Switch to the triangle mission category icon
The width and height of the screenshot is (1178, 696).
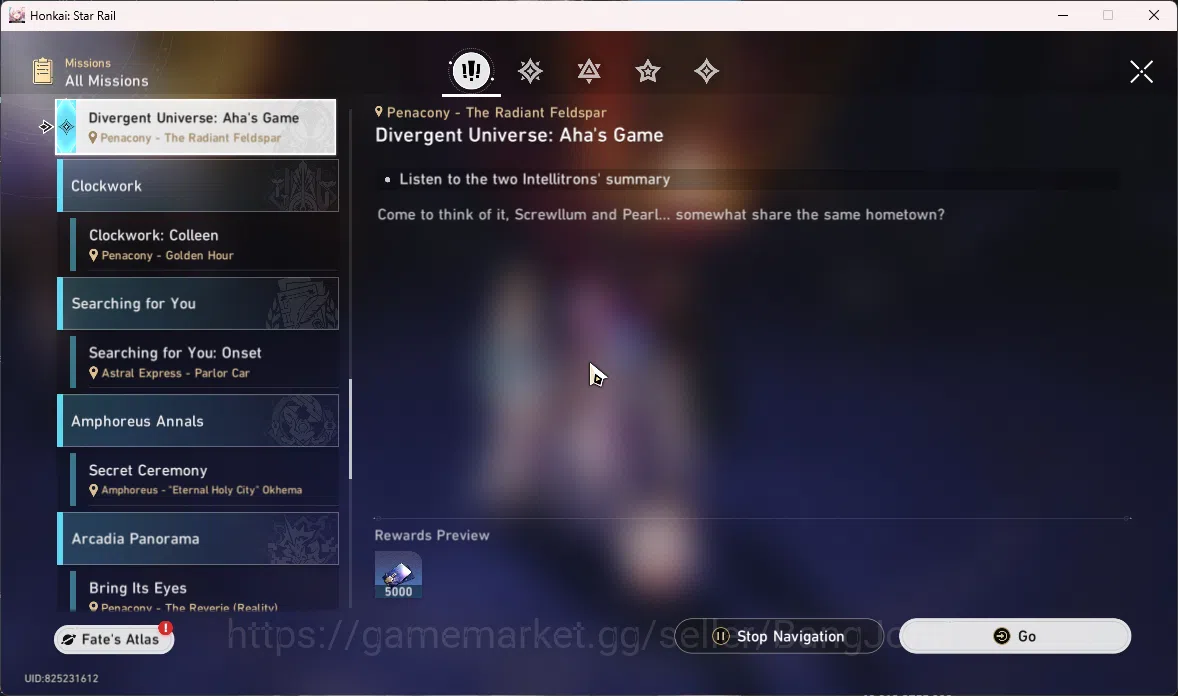point(589,71)
